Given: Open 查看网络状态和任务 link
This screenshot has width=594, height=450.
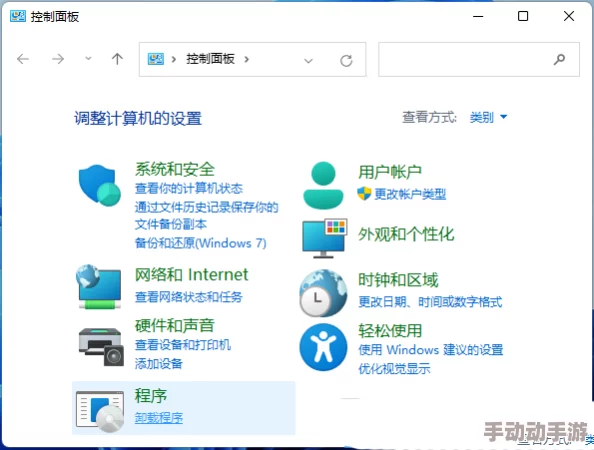Looking at the screenshot, I should (x=189, y=297).
